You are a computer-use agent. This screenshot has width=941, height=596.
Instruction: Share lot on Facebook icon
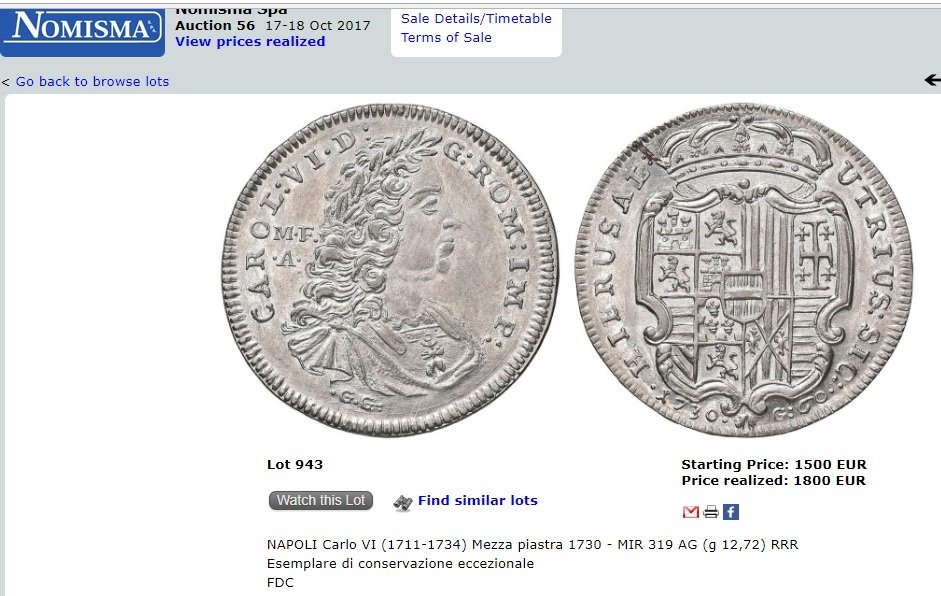(x=731, y=511)
